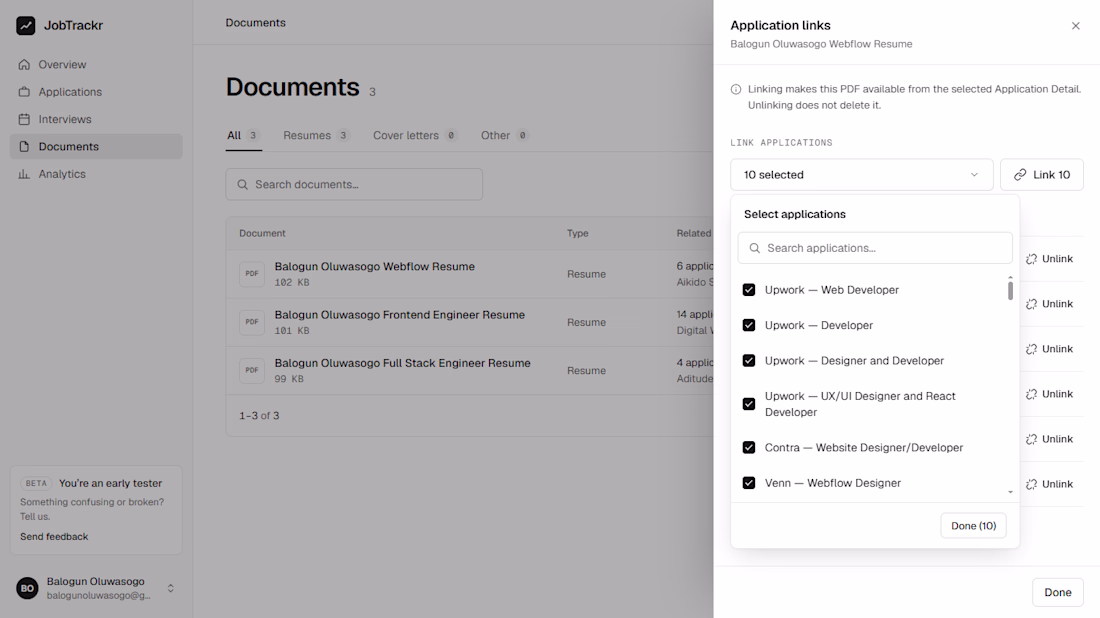Image resolution: width=1100 pixels, height=618 pixels.
Task: Click the JobTrackr logo icon
Action: [26, 25]
